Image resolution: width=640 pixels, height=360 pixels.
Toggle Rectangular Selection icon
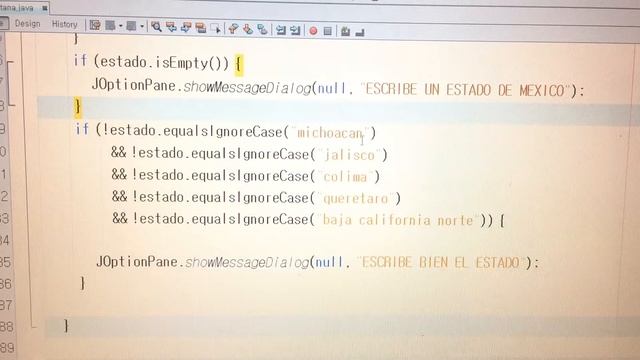(x=216, y=29)
